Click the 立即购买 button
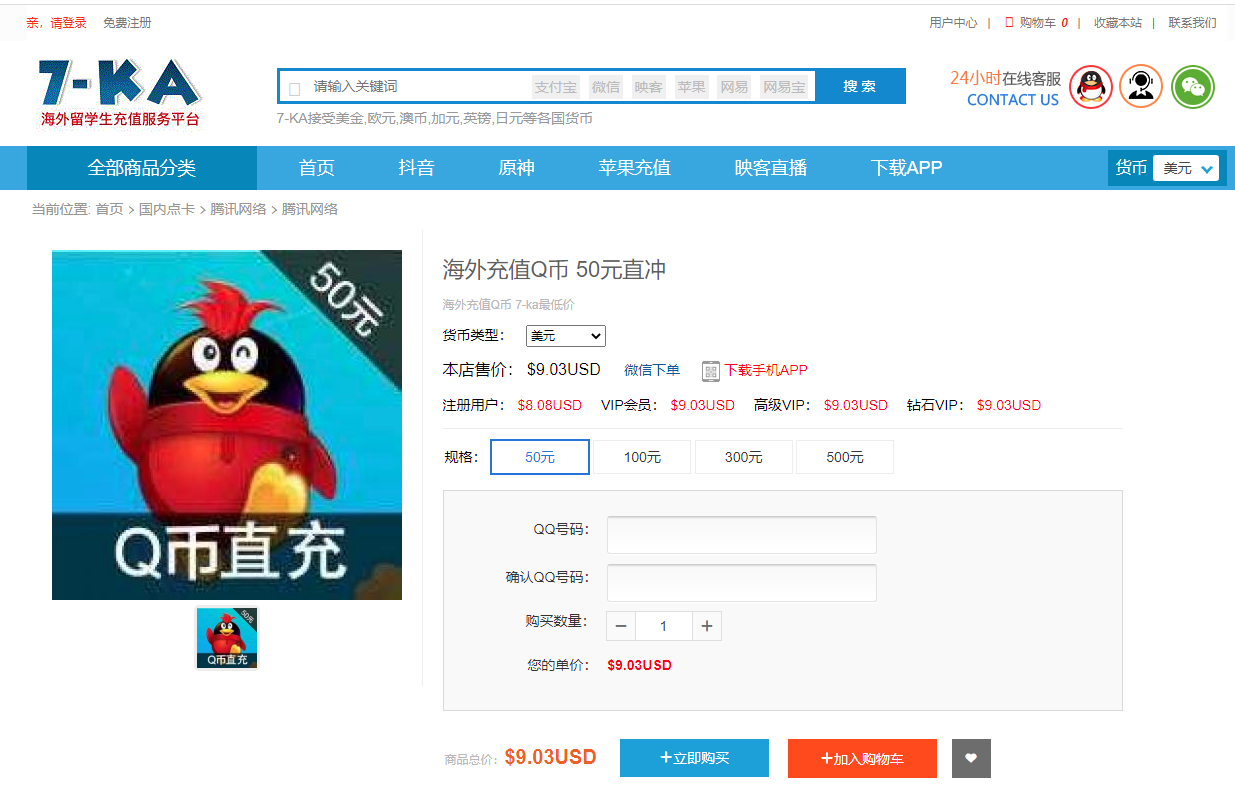Screen dimensions: 1235x799 tap(694, 758)
